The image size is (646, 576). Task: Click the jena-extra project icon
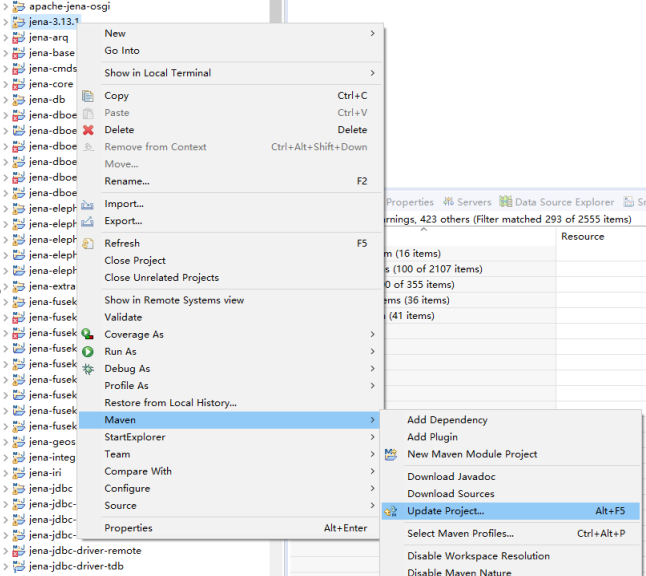(18, 286)
